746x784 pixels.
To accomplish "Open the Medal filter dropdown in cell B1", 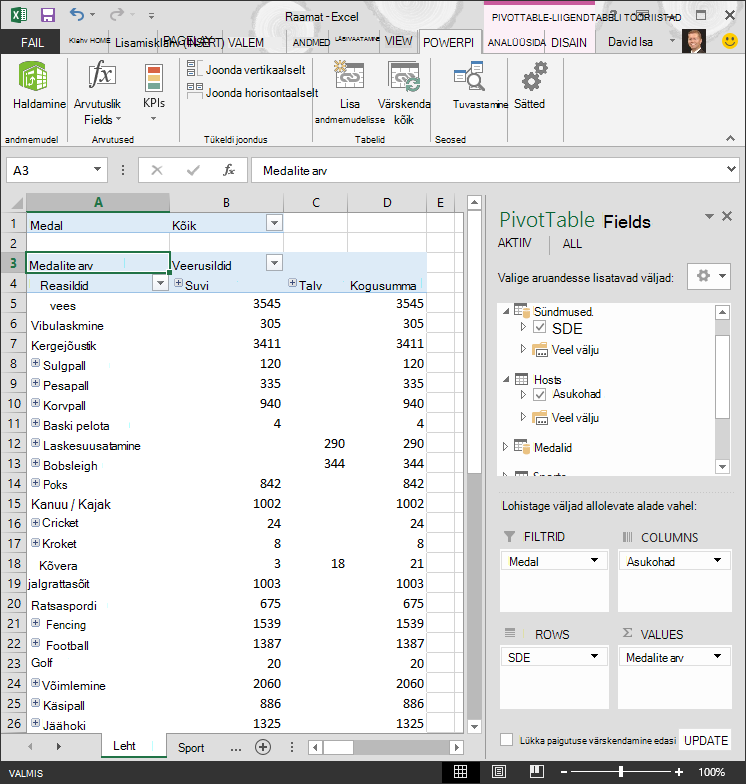I will pos(274,223).
